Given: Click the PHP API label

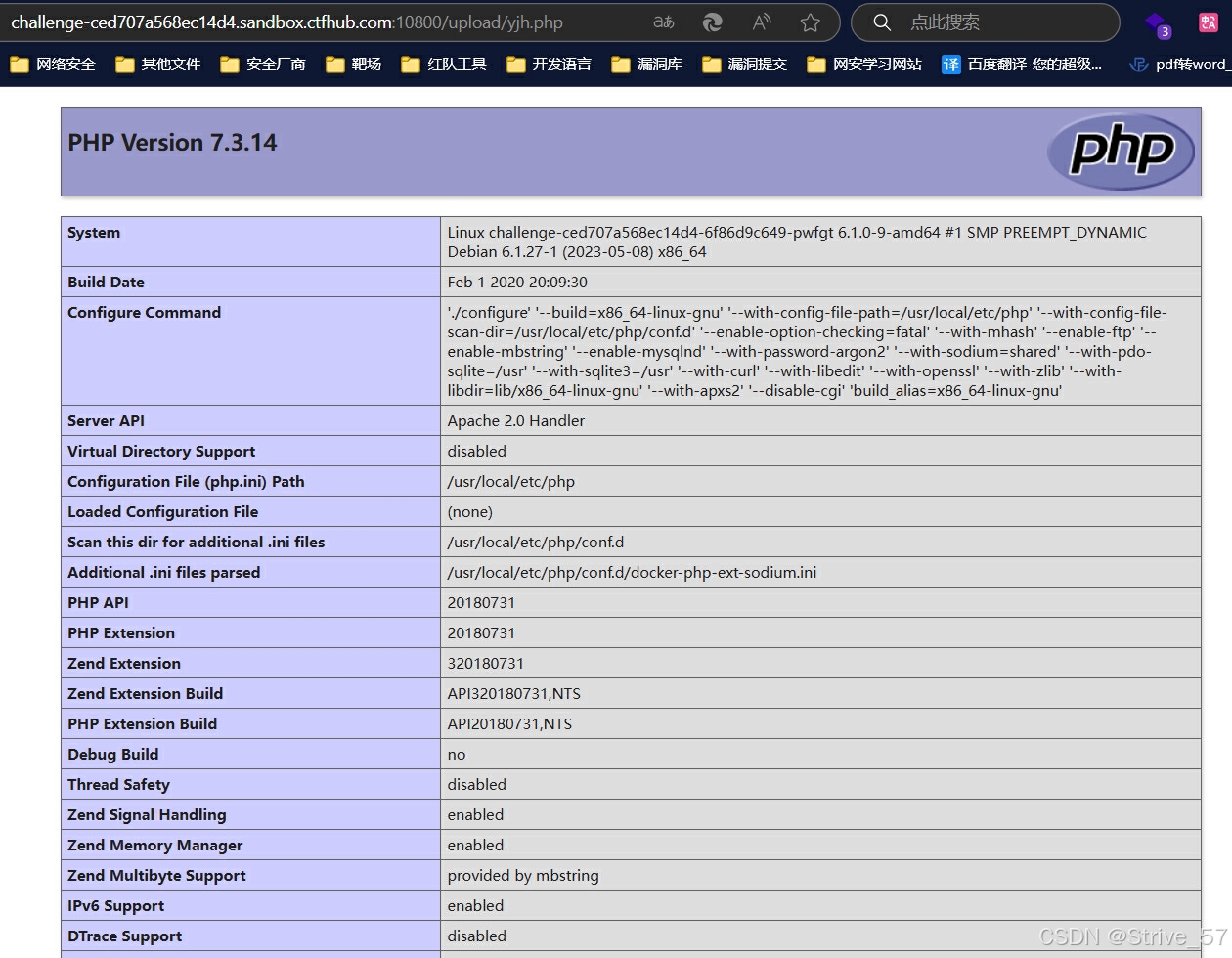Looking at the screenshot, I should [x=98, y=603].
